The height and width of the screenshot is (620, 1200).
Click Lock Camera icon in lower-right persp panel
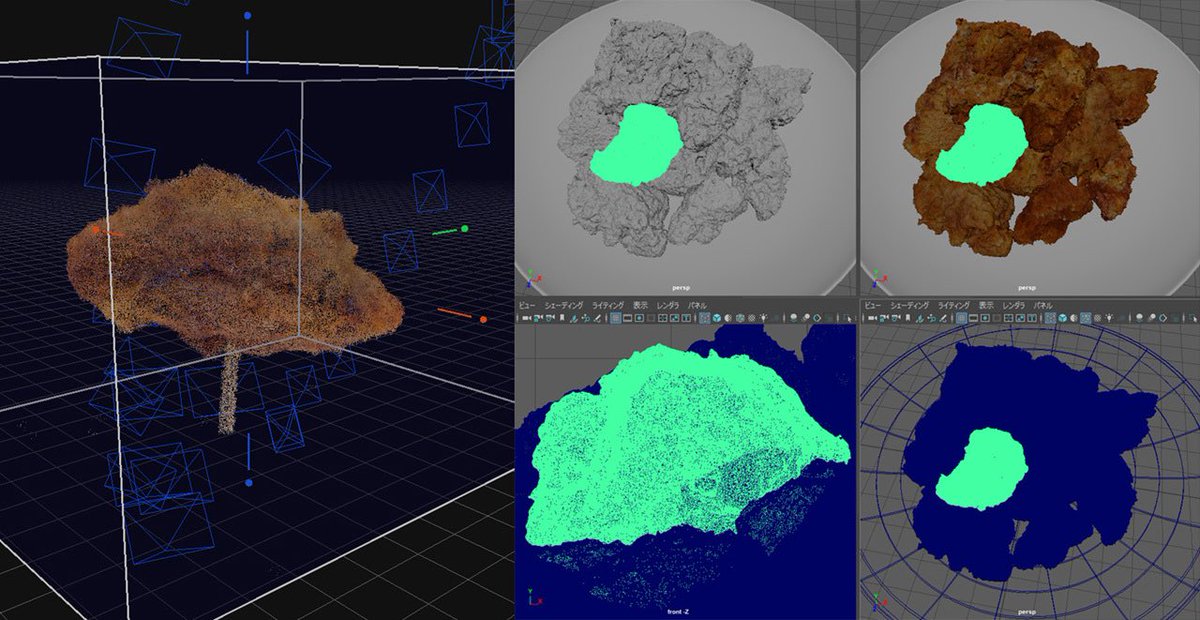click(x=882, y=318)
